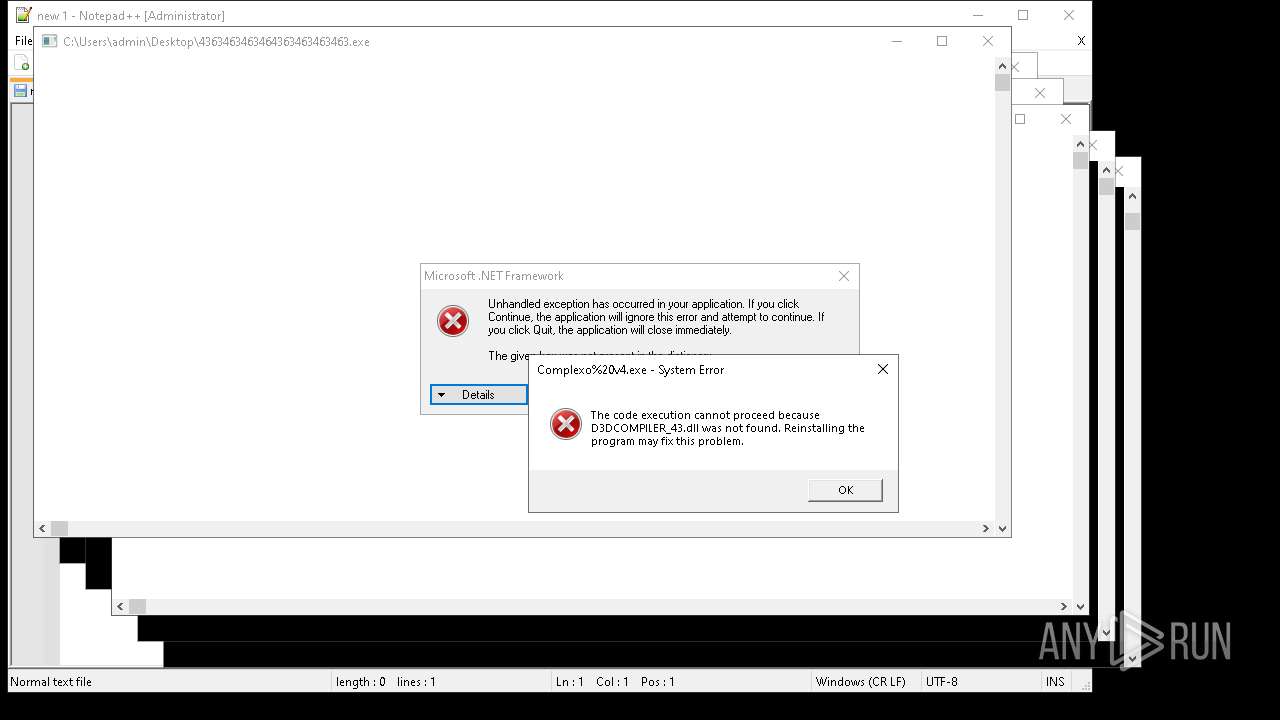Click the scroll-down arrow of second console window
This screenshot has height=720, width=1280.
tap(1080, 606)
